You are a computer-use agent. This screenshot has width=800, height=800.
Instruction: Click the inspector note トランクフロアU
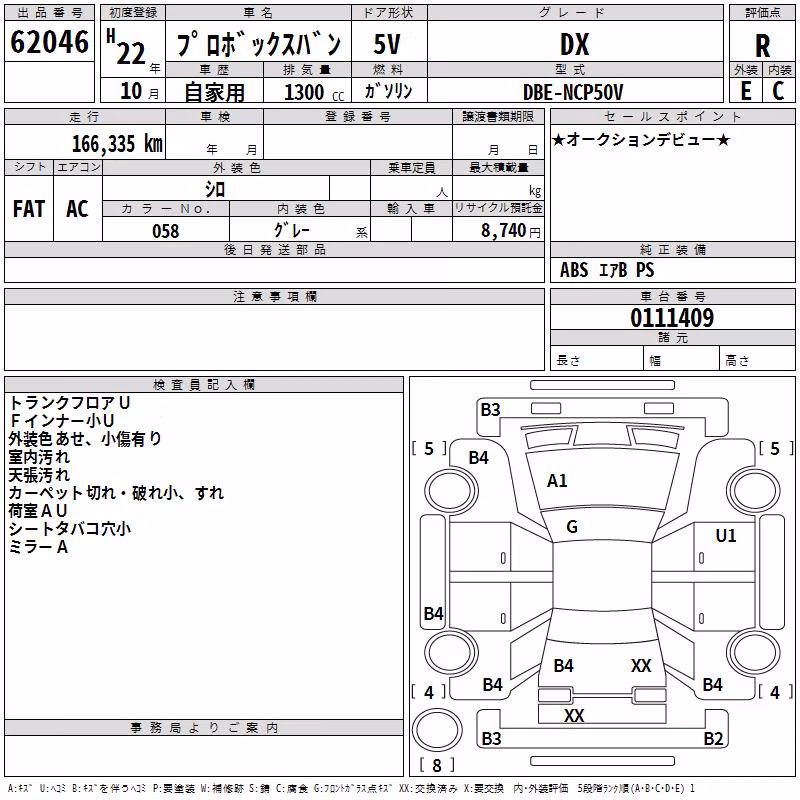click(69, 403)
